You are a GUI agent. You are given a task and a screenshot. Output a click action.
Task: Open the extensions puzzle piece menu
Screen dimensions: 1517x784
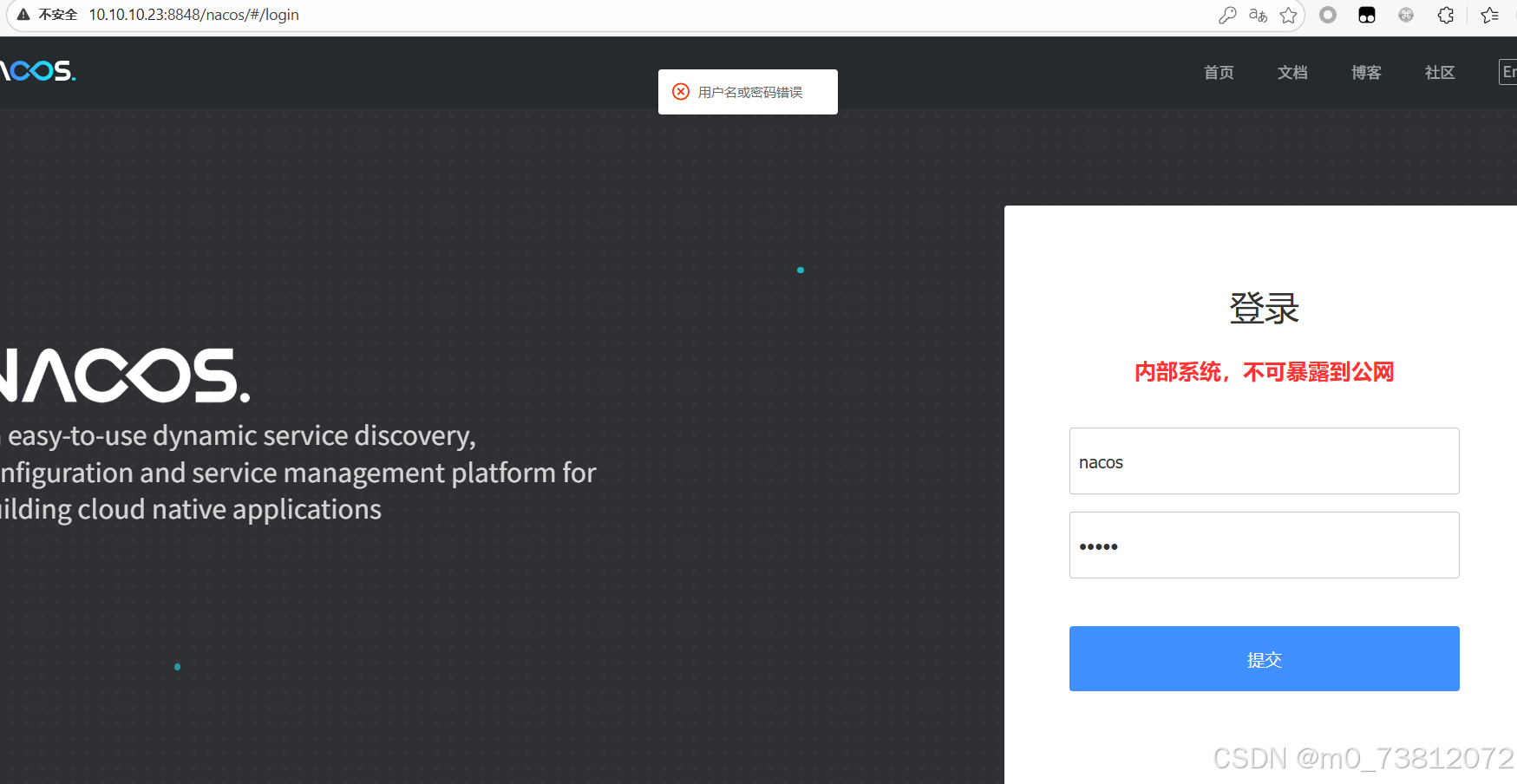(1445, 15)
